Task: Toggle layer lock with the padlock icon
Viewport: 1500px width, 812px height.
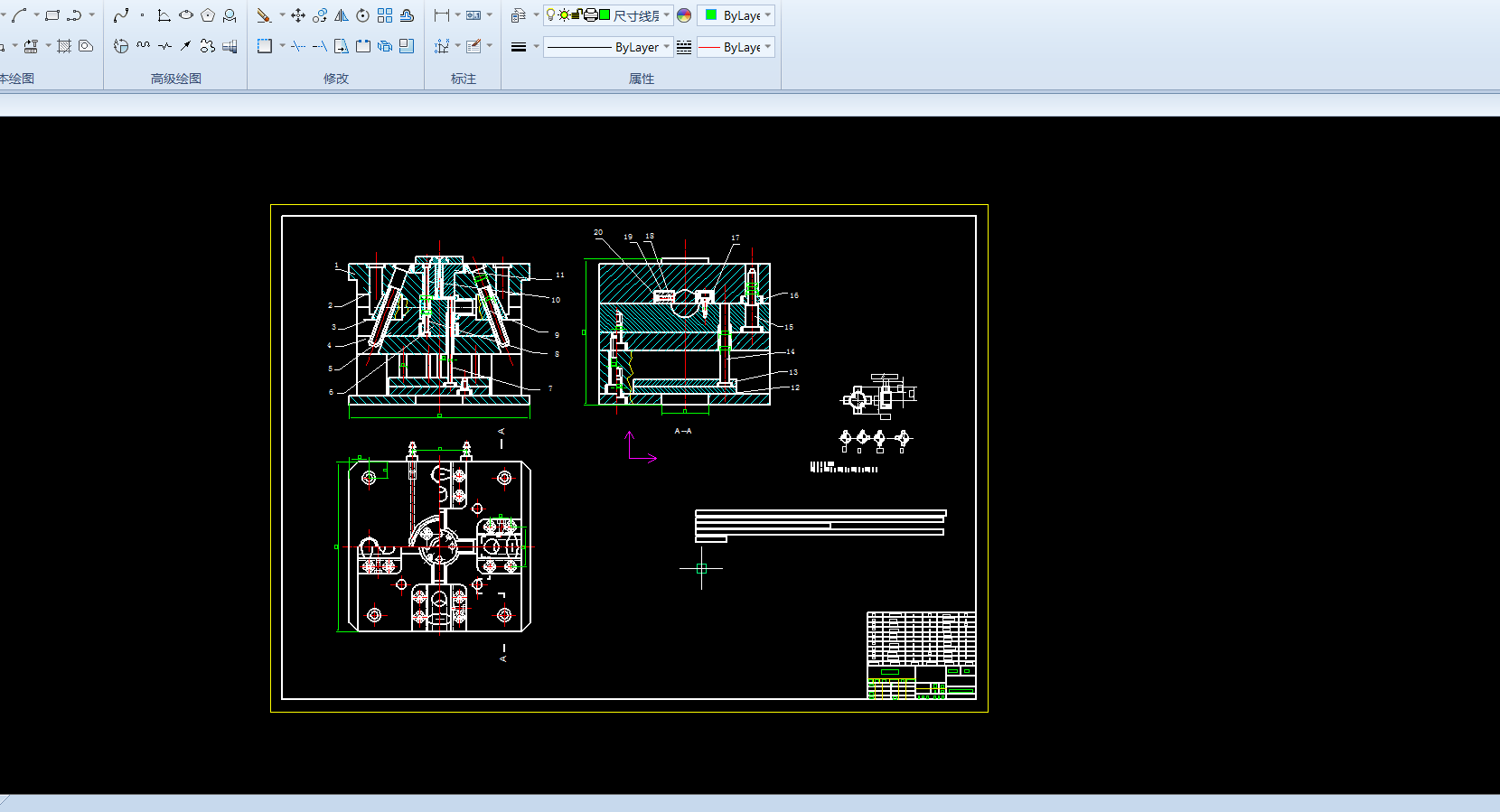Action: point(577,15)
